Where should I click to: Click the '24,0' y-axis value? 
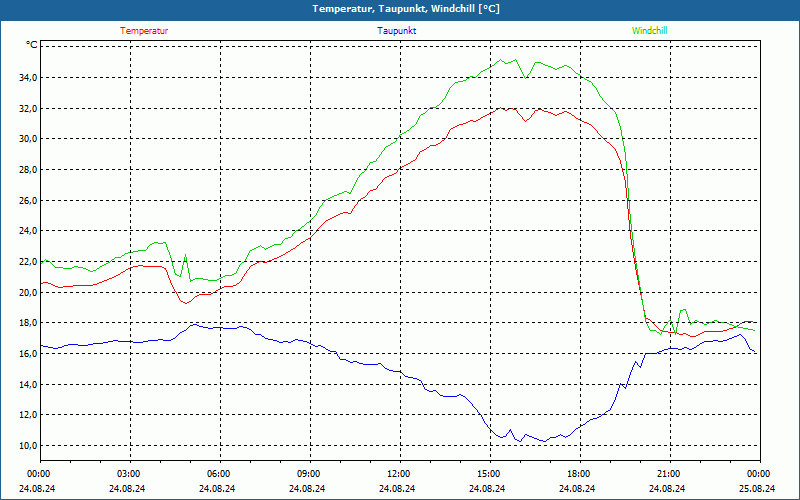click(x=28, y=231)
